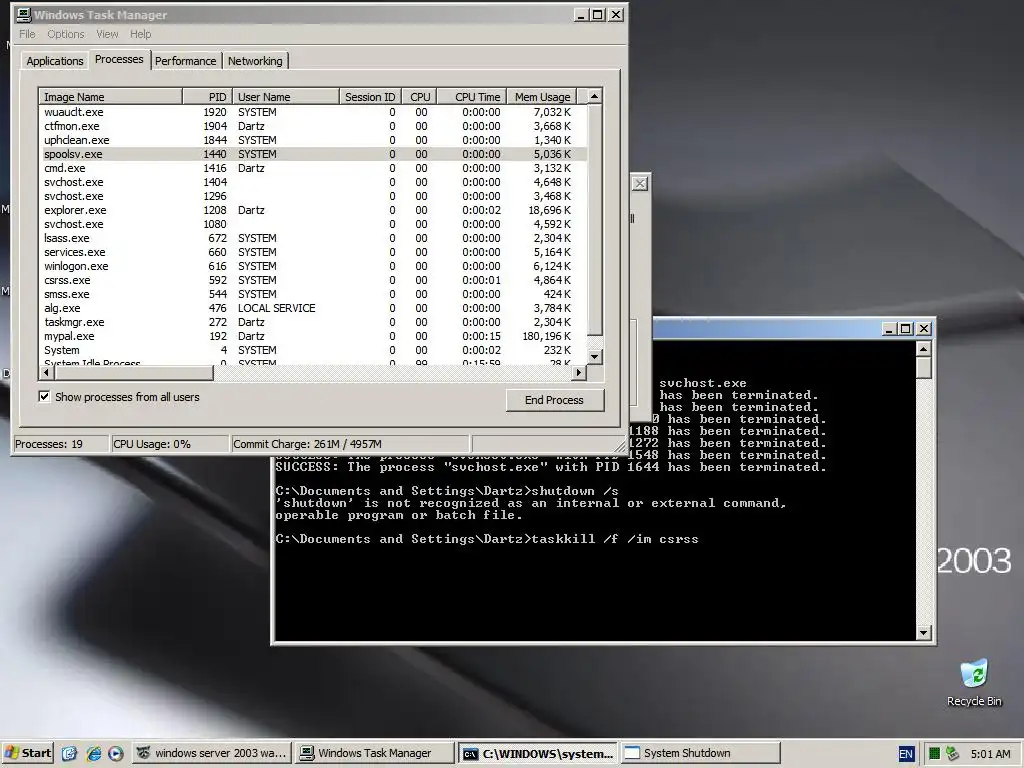This screenshot has height=768, width=1024.
Task: Select the wuauclt.exe process row
Action: [313, 112]
